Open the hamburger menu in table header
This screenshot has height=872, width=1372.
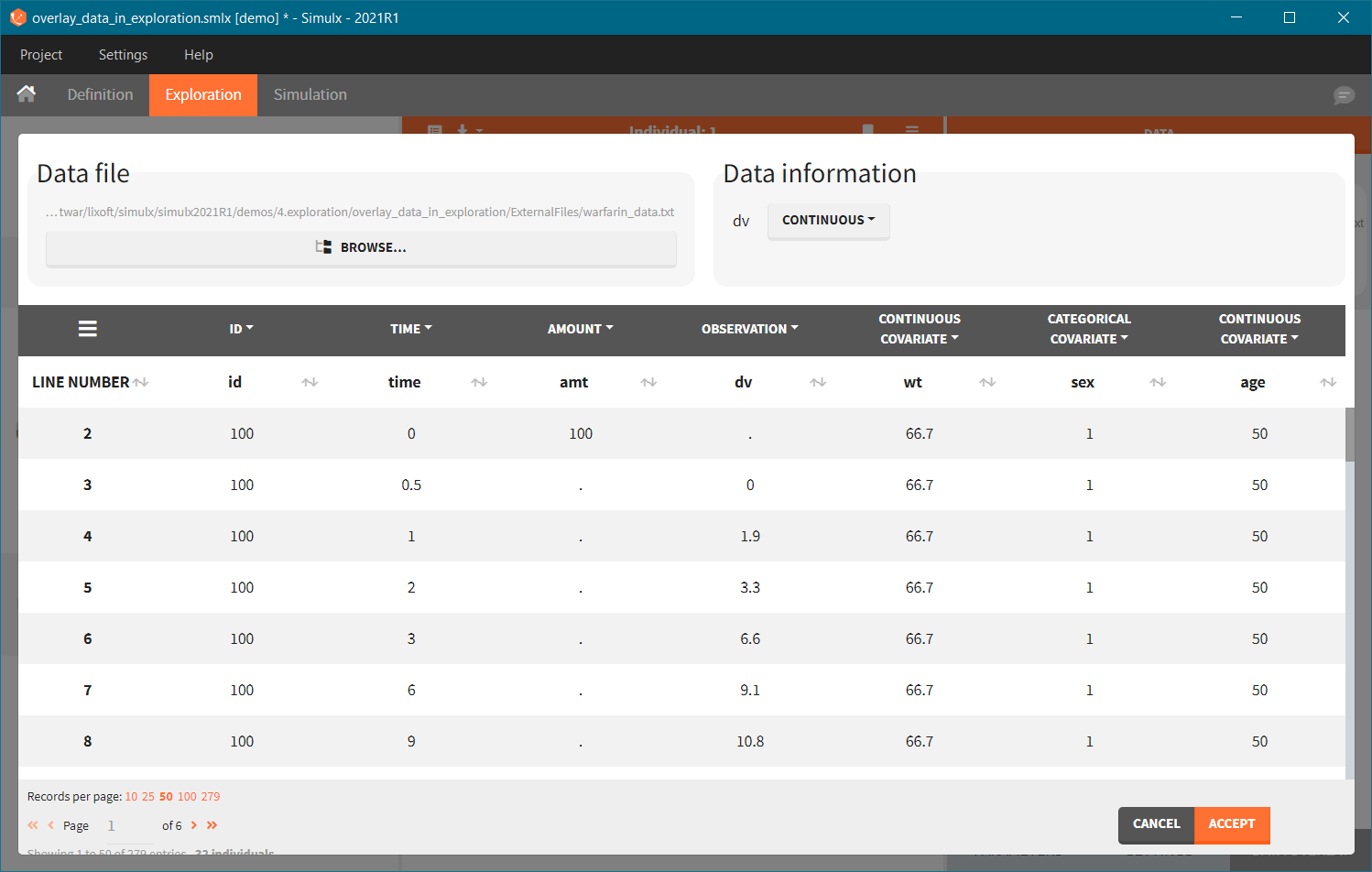click(x=88, y=329)
